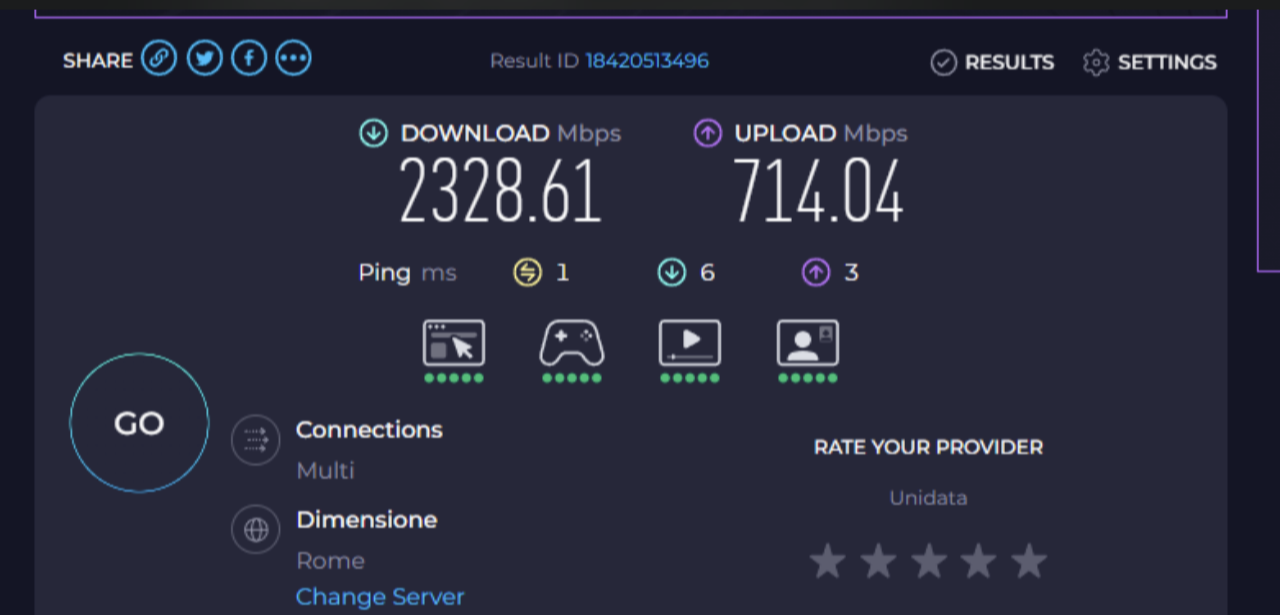
Task: Click the Connections mode icon
Action: tap(255, 440)
